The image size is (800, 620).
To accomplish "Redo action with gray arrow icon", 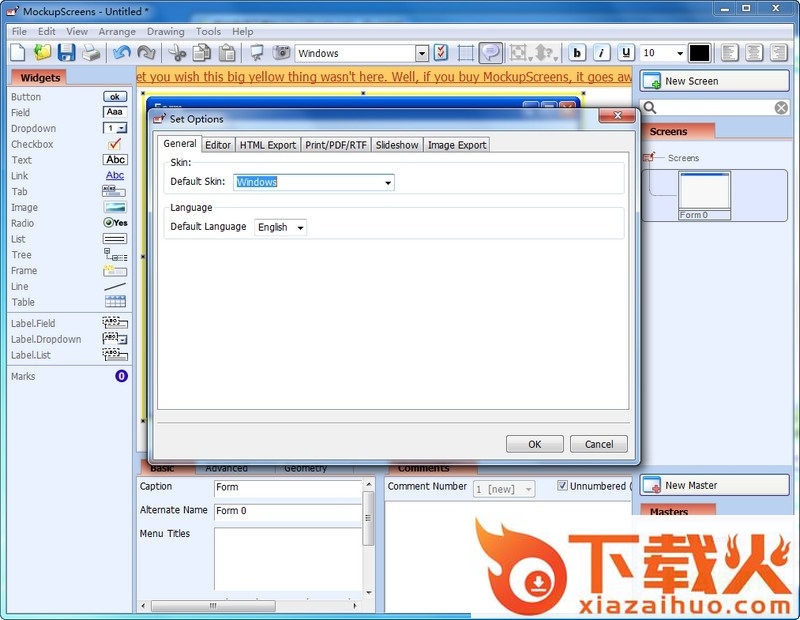I will click(x=146, y=53).
